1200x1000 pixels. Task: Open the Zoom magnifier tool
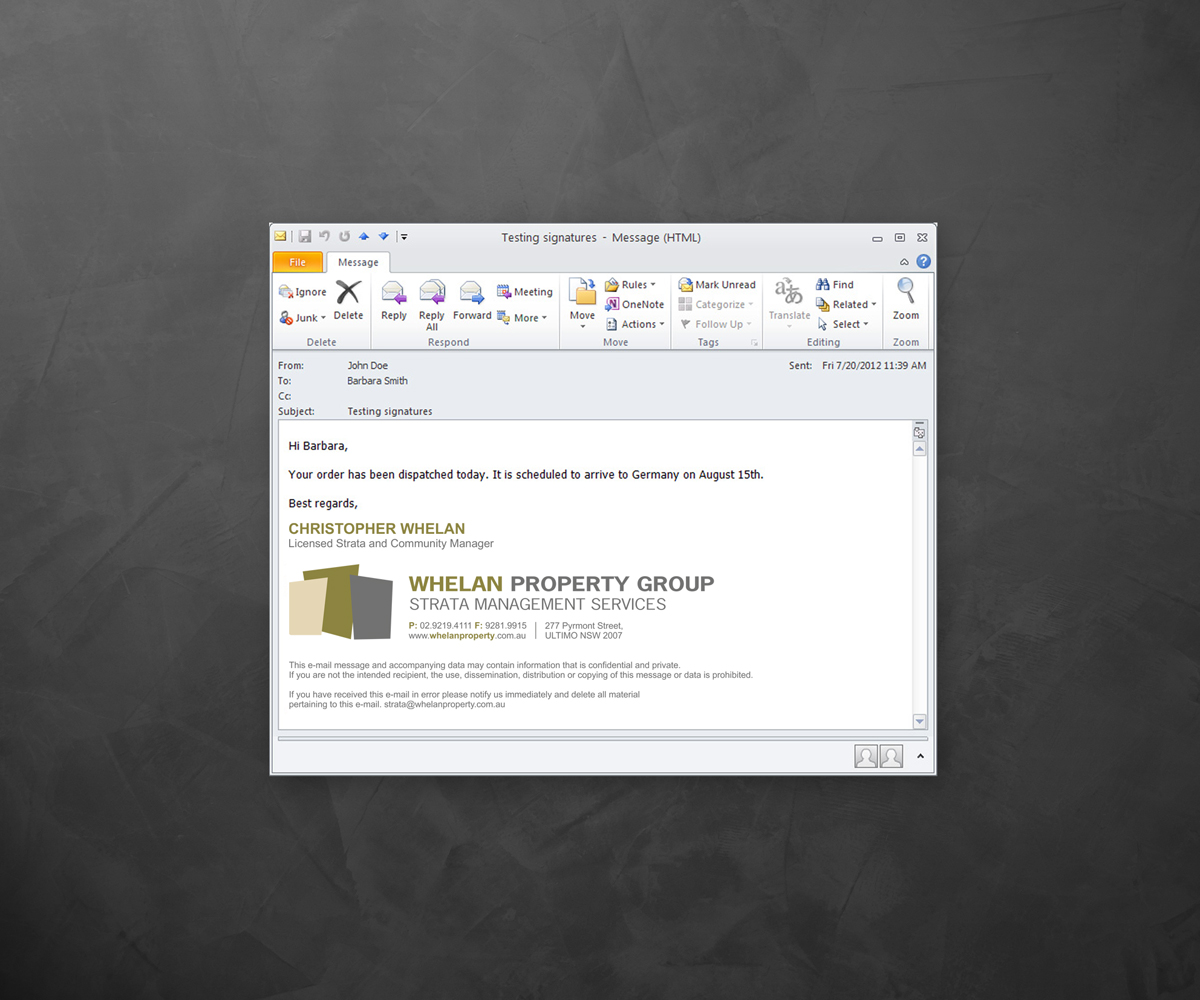[x=906, y=301]
